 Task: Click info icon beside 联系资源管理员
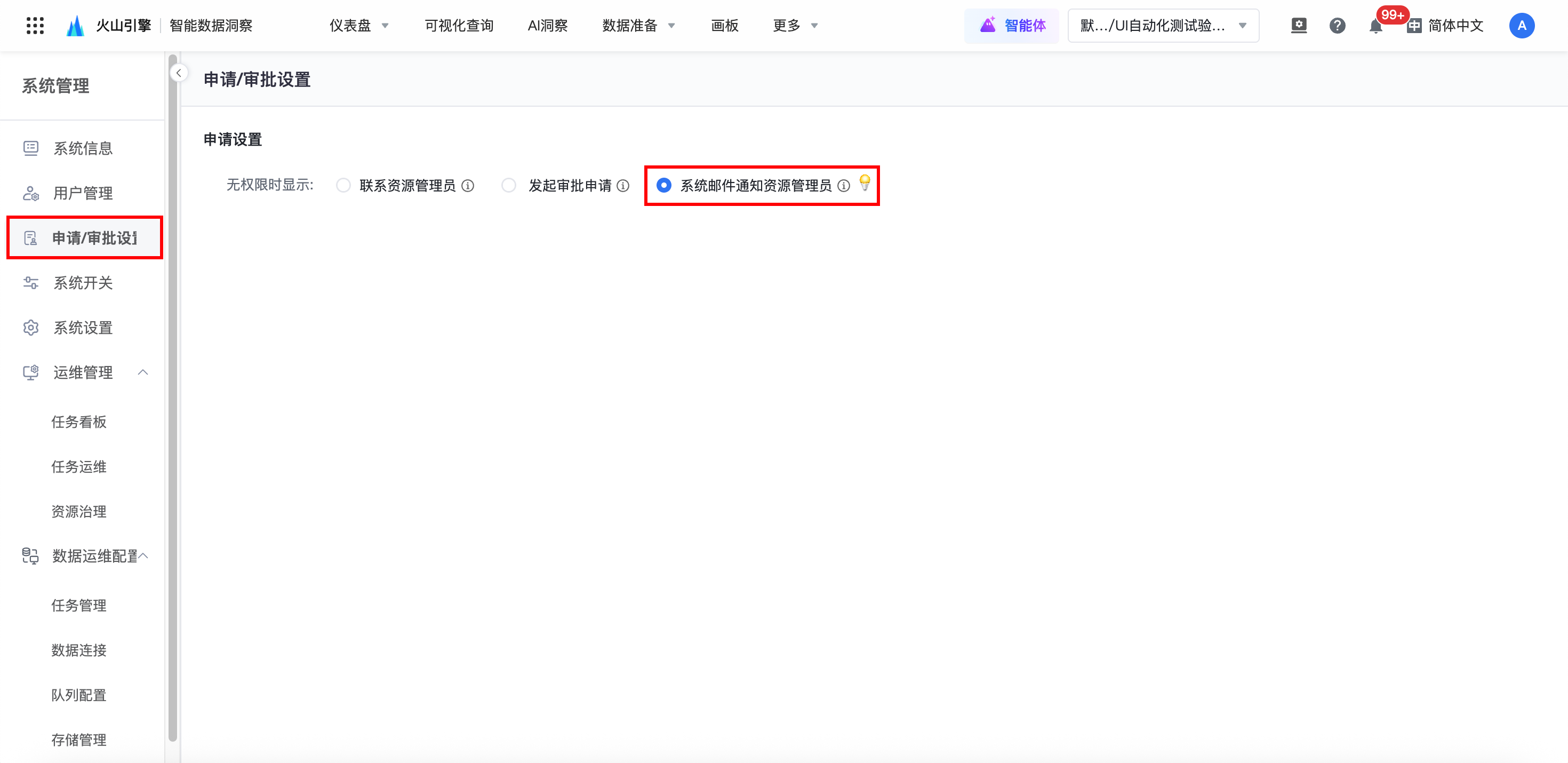pyautogui.click(x=468, y=186)
